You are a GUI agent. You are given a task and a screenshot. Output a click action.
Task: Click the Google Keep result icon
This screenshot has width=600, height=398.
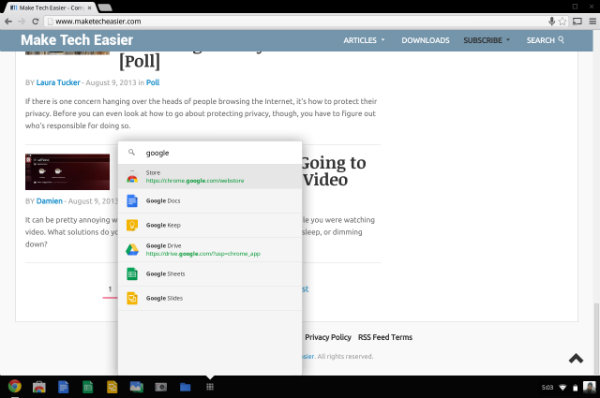tap(132, 225)
